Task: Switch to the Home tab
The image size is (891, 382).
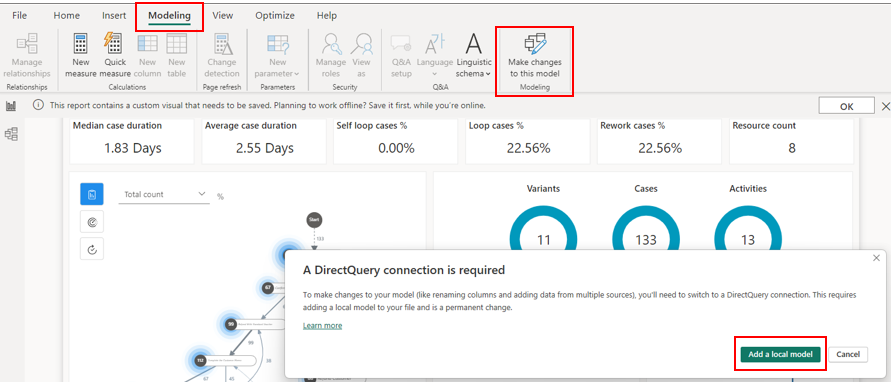Action: pos(66,15)
